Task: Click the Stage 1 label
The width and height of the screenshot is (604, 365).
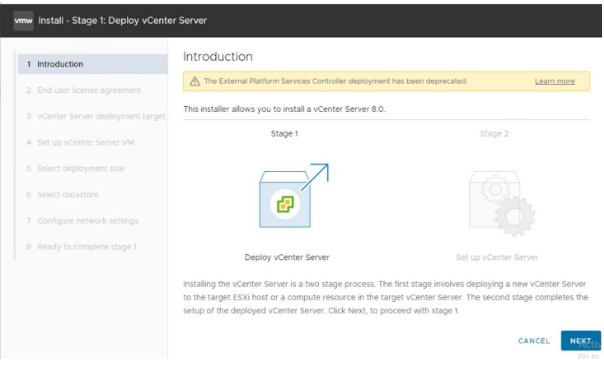Action: coord(284,134)
